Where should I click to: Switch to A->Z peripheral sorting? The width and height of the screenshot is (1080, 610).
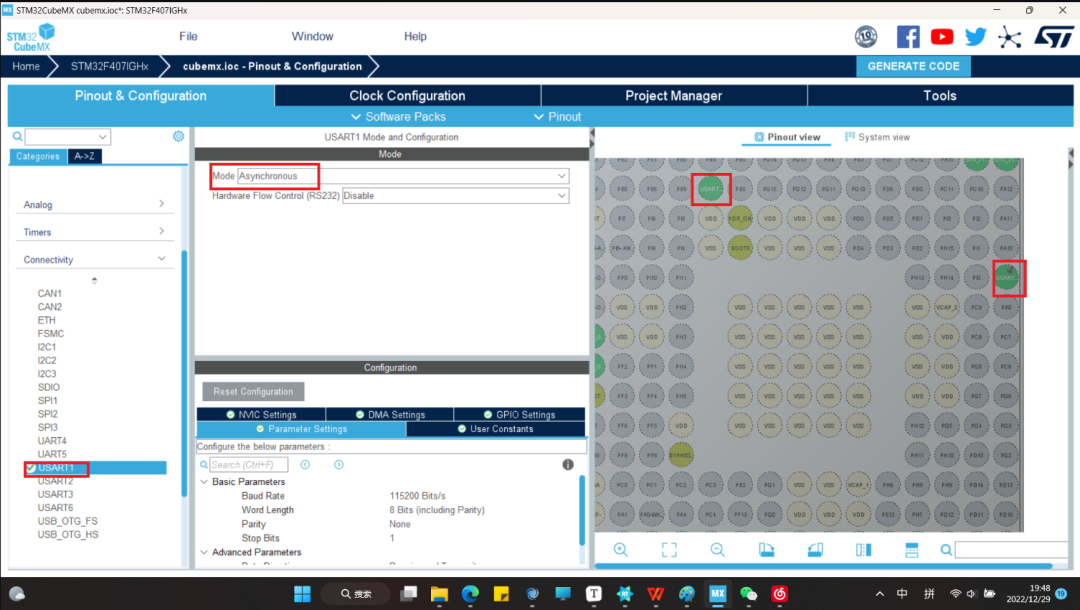(x=85, y=157)
